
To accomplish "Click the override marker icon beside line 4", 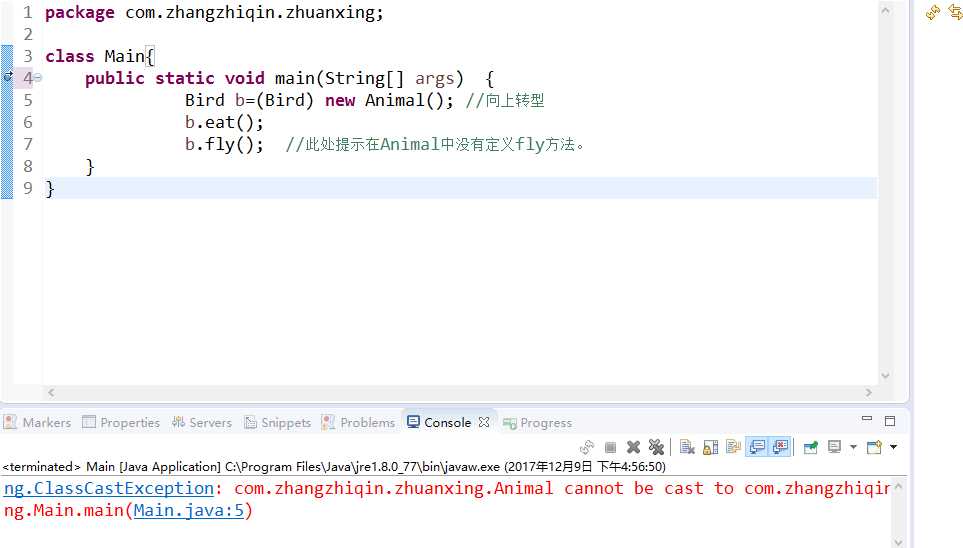I will [x=8, y=77].
